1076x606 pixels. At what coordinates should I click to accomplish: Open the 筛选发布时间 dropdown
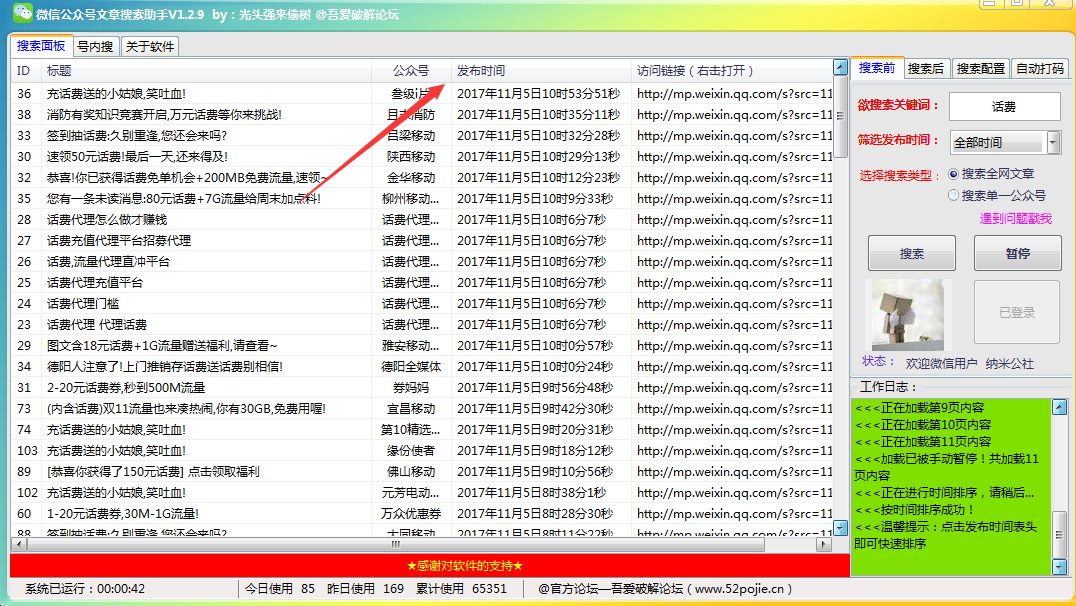1000,141
